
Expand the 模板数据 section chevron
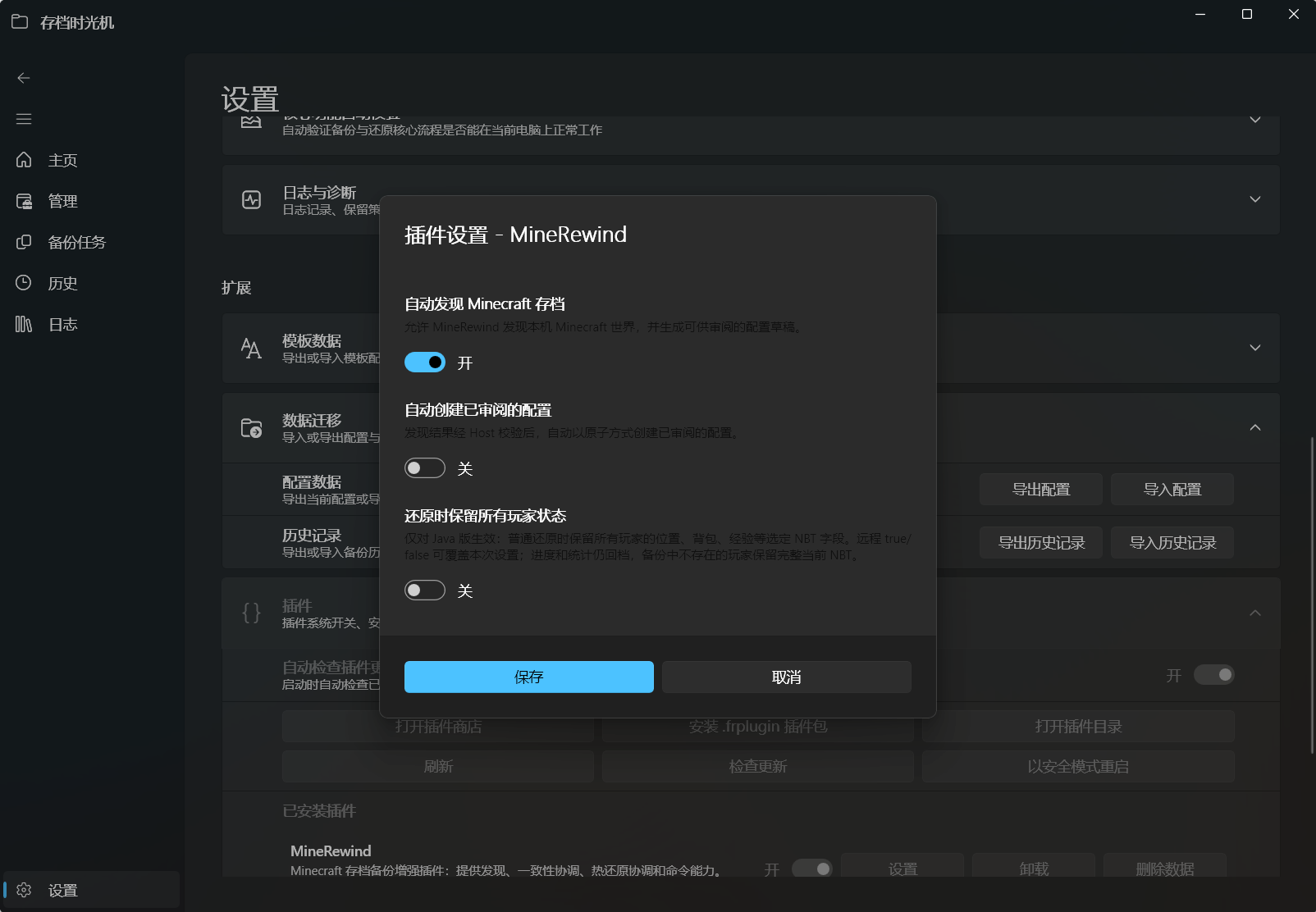tap(1255, 348)
